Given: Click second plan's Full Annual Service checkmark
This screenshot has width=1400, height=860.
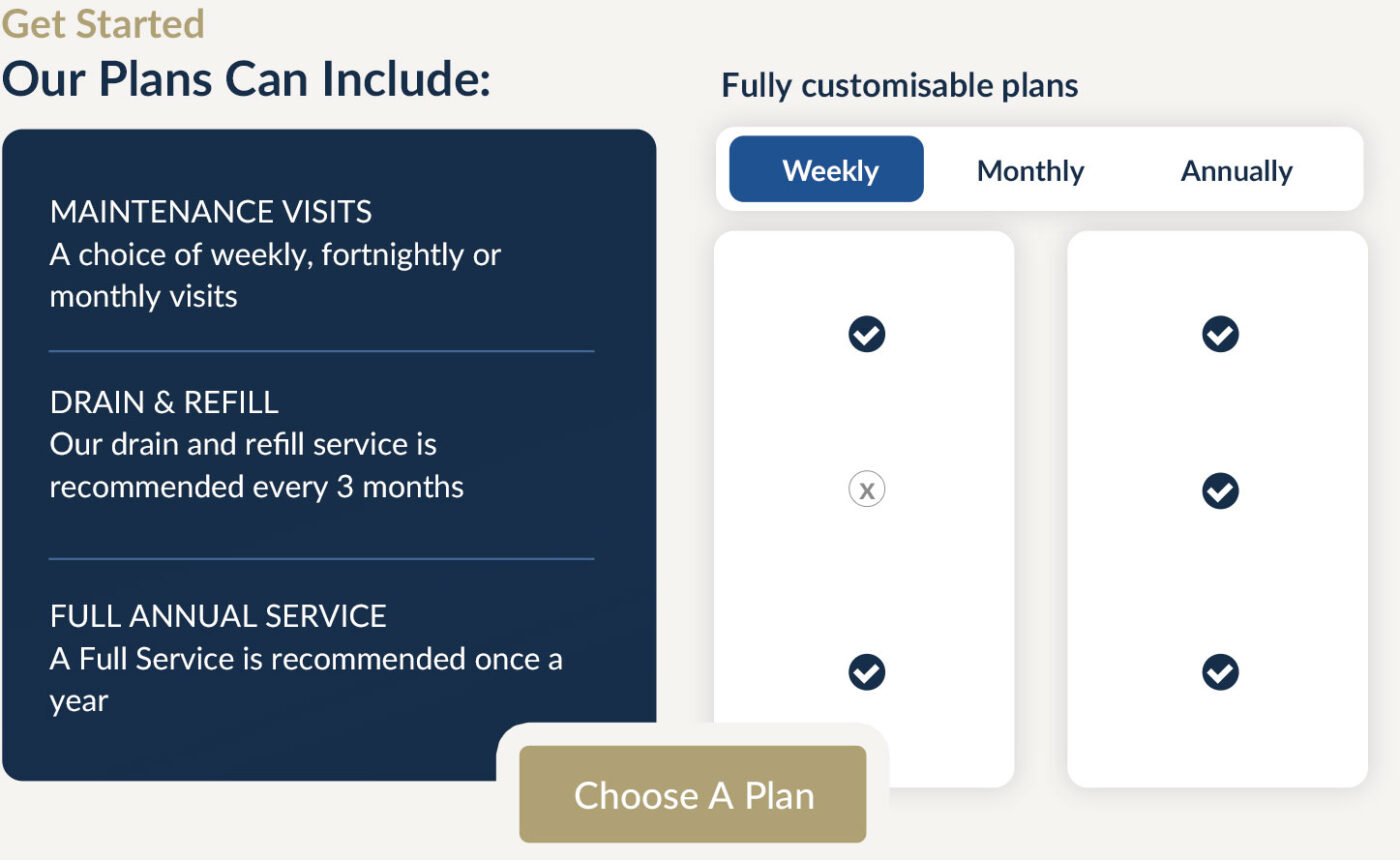Looking at the screenshot, I should click(x=1219, y=671).
